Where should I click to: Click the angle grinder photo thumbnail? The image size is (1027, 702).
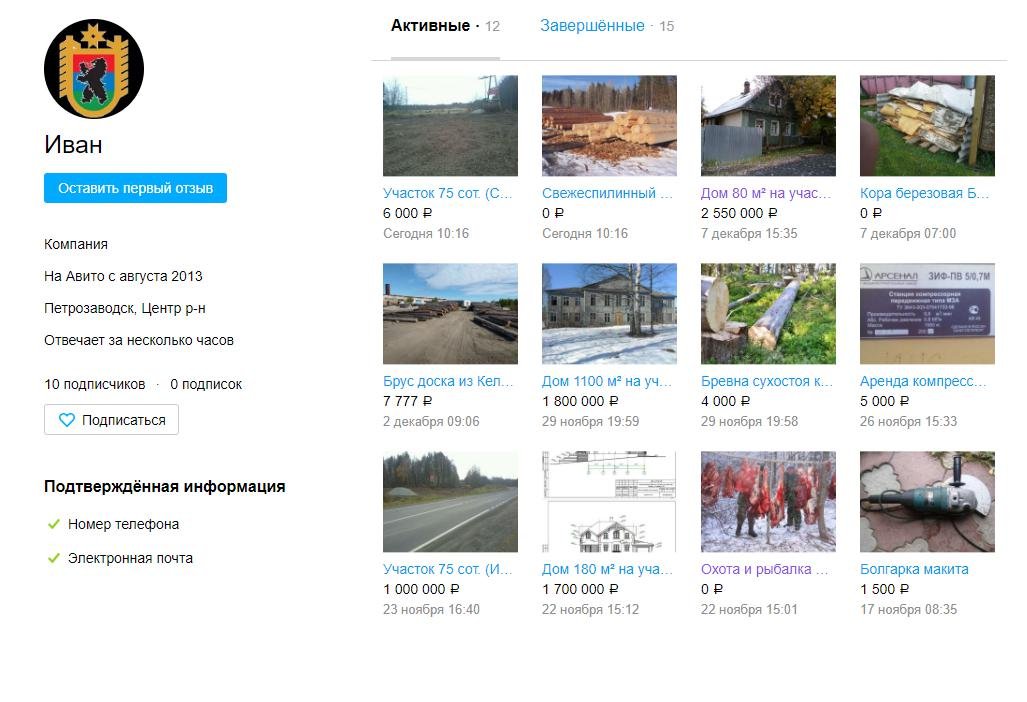[927, 501]
